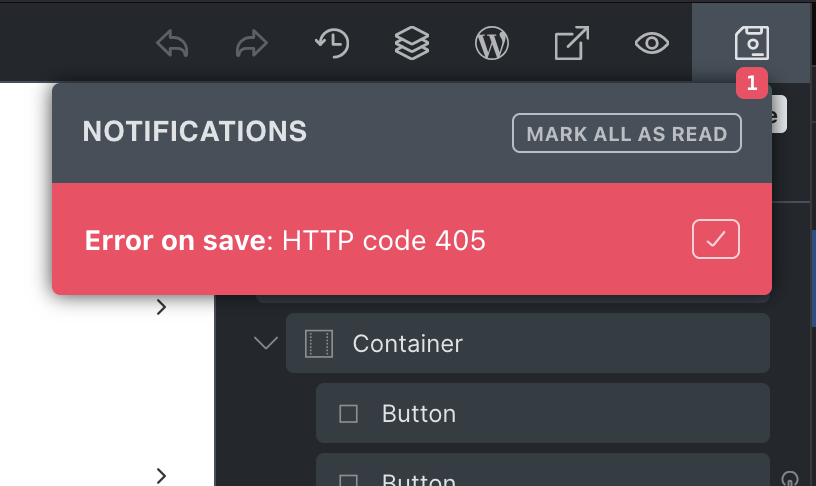Image resolution: width=816 pixels, height=486 pixels.
Task: Click the floppy disk save icon
Action: [751, 43]
